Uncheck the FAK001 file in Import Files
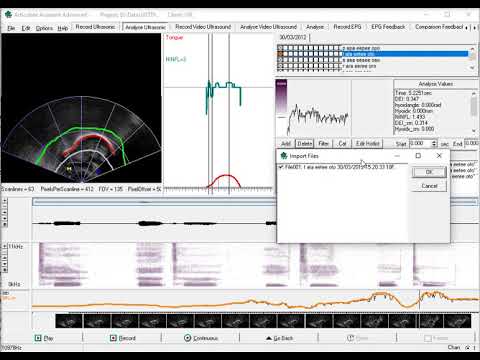This screenshot has height=360, width=480. tap(281, 167)
